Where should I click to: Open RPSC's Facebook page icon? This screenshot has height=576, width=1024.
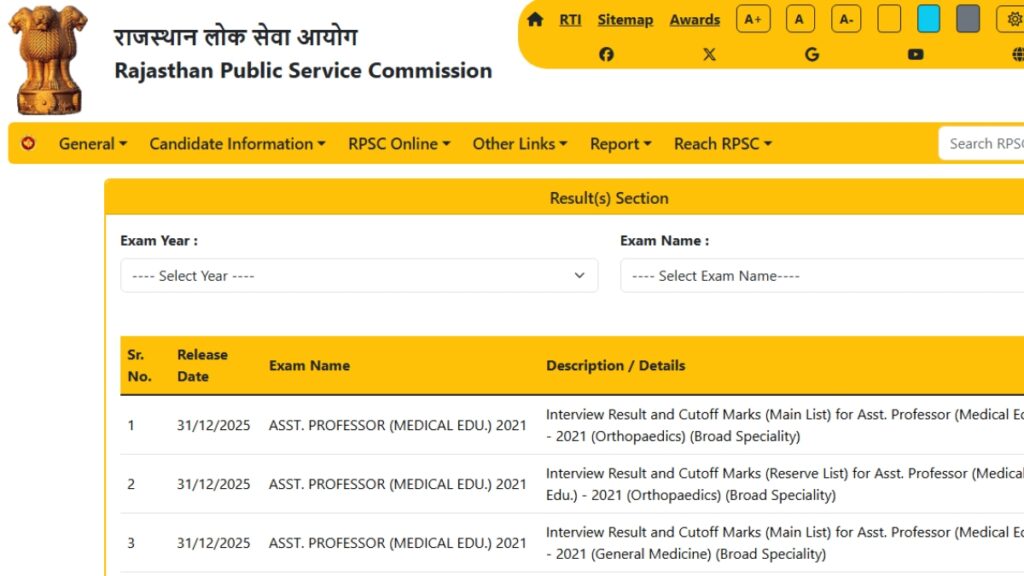click(606, 54)
